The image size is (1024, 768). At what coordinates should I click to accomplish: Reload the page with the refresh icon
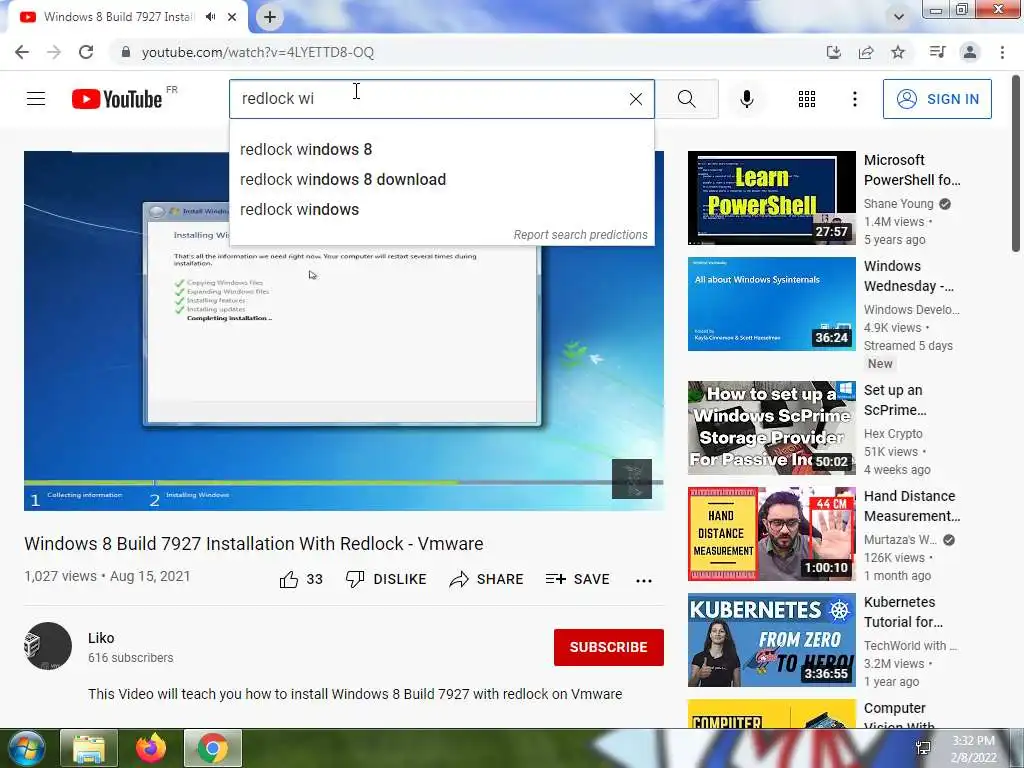(x=86, y=52)
